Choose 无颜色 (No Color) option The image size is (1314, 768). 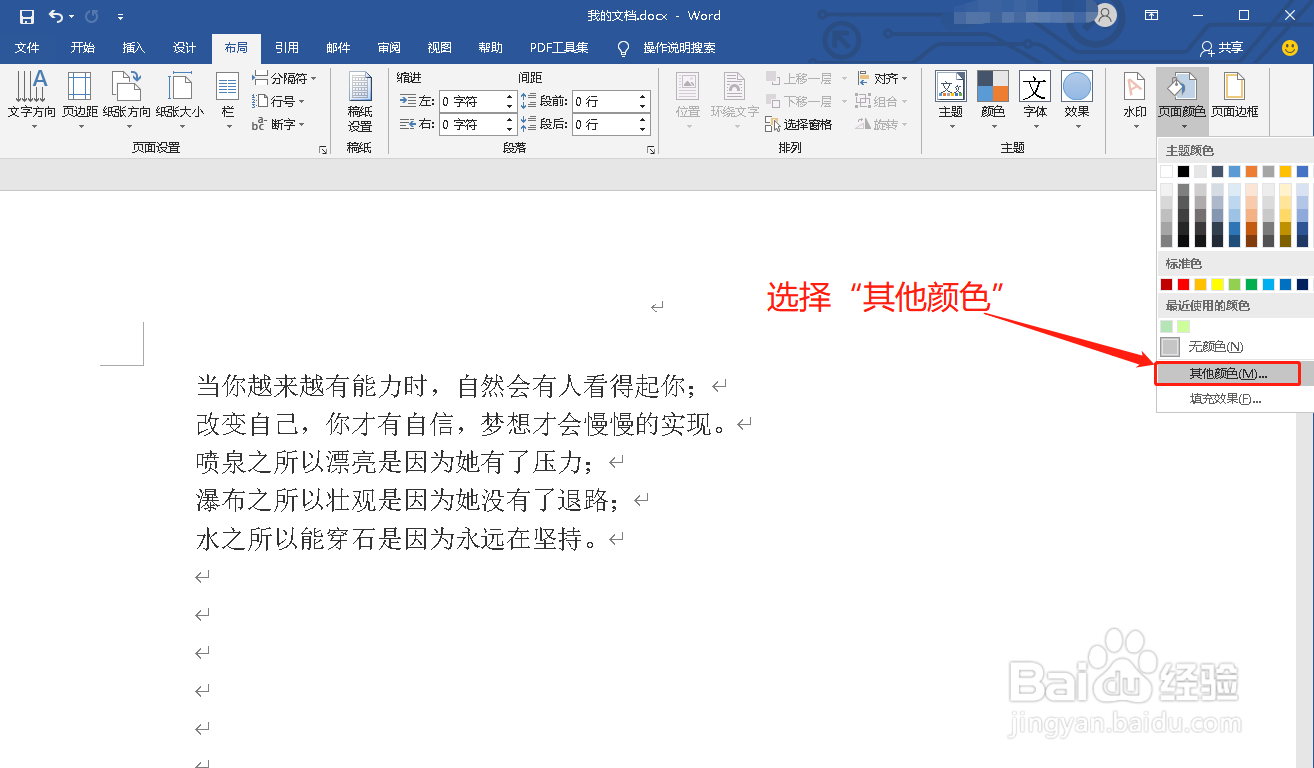tap(1210, 347)
